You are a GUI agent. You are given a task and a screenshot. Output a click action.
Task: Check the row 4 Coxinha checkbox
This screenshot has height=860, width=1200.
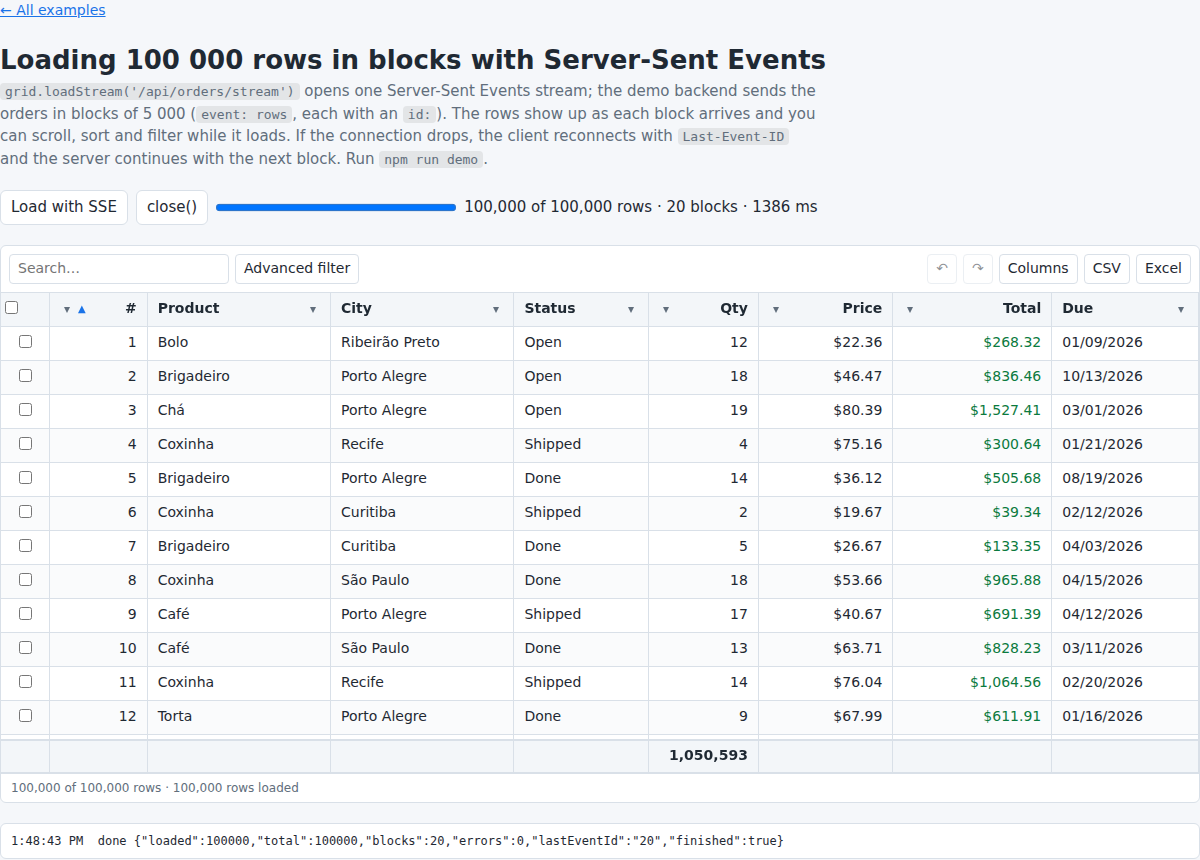(x=25, y=444)
